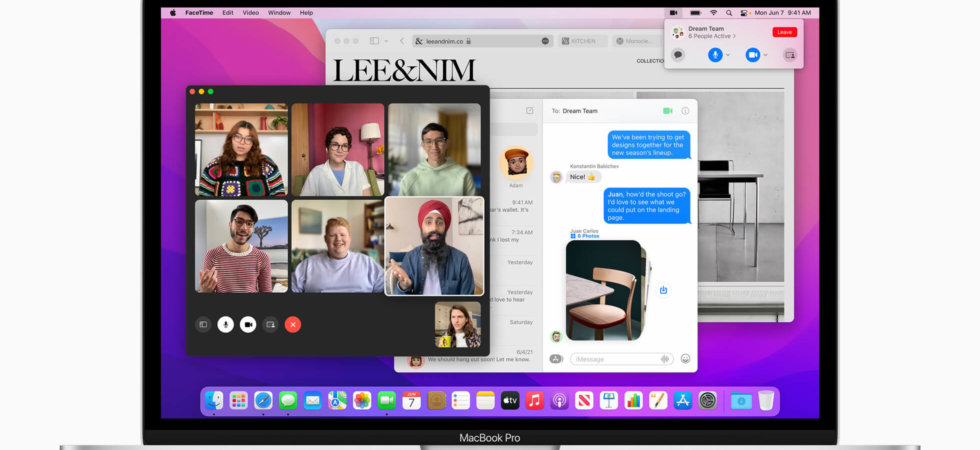Image resolution: width=980 pixels, height=450 pixels.
Task: Turn off camera in FaceTime window controls
Action: point(248,324)
